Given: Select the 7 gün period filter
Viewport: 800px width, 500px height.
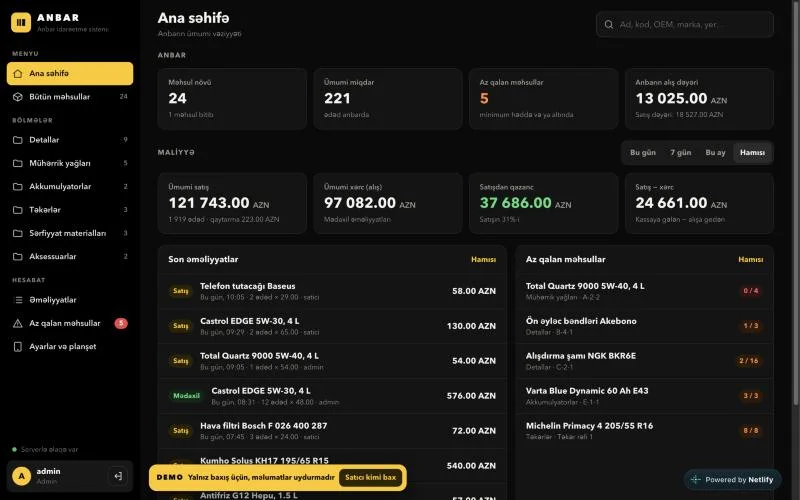Looking at the screenshot, I should pos(681,153).
